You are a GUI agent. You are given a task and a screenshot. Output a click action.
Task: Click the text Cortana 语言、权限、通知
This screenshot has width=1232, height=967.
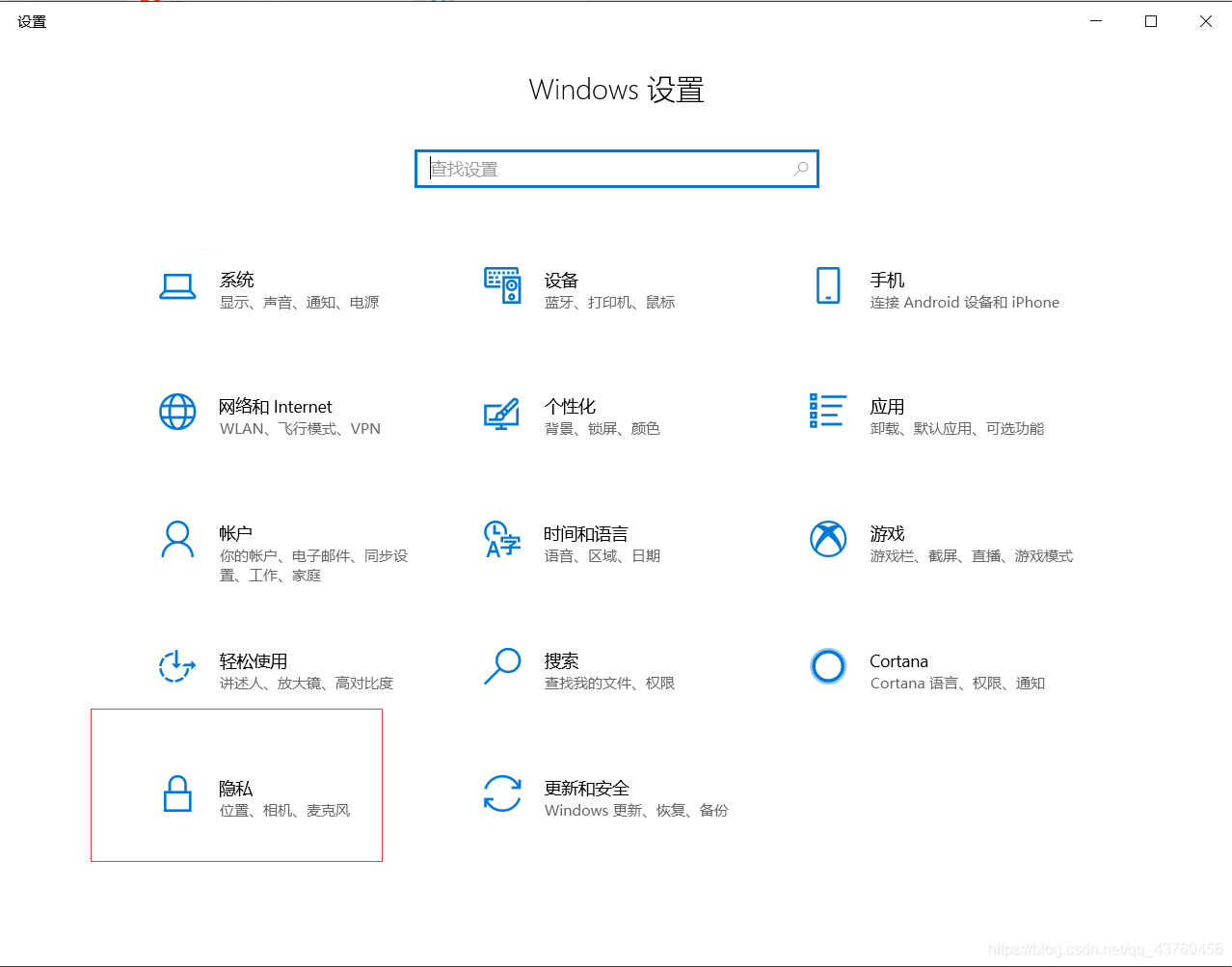[x=957, y=684]
